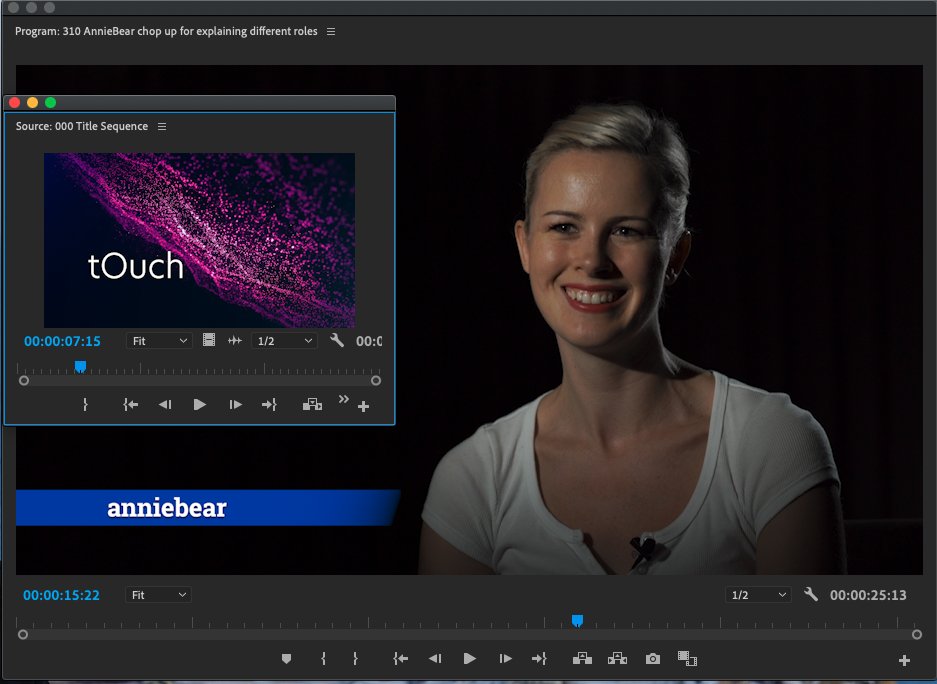Open the Source monitor Button Editor plus

363,407
